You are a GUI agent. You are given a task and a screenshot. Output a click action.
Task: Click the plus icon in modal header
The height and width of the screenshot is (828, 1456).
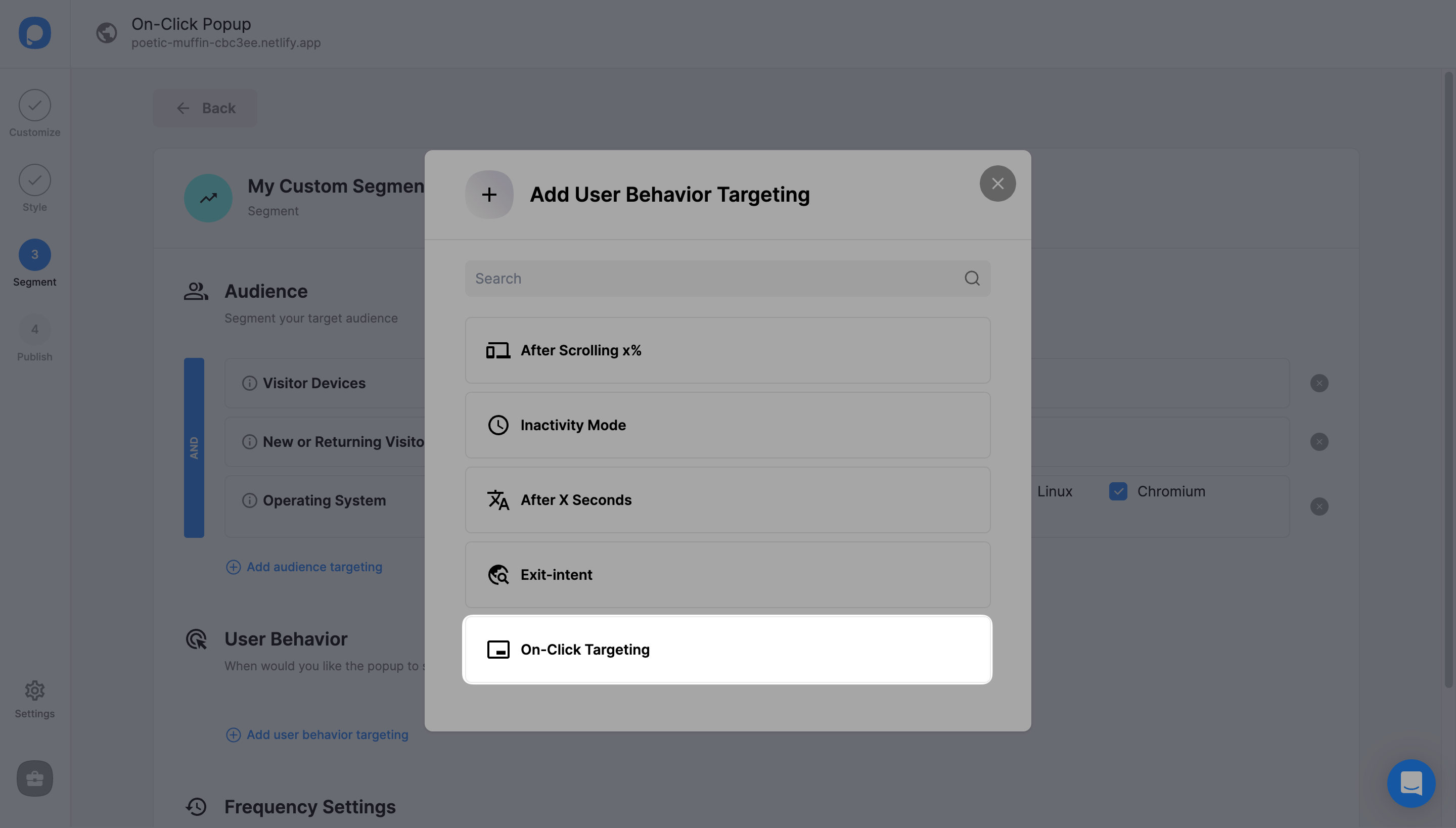coord(489,195)
